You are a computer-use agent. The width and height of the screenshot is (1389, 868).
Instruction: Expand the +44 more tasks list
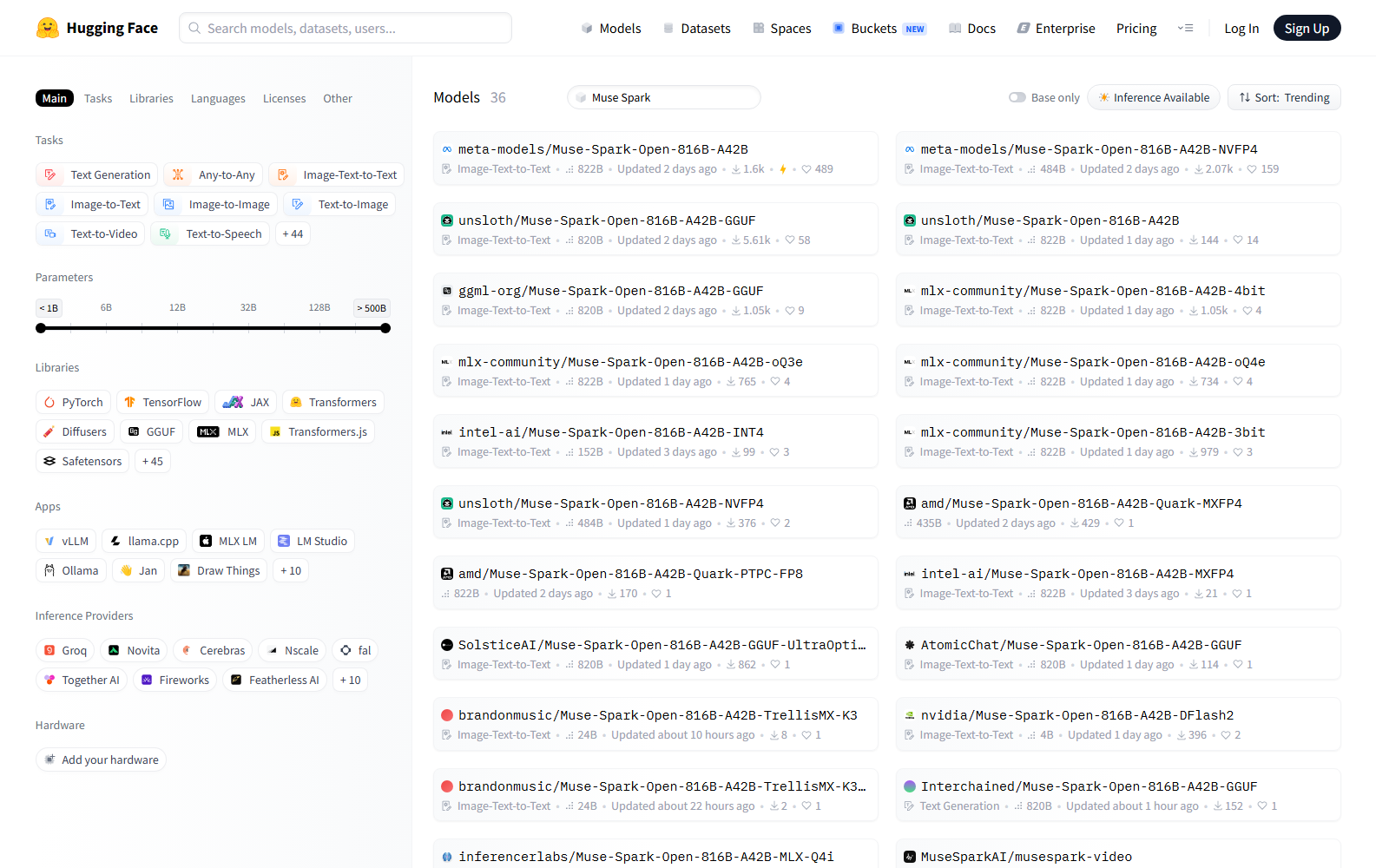(x=293, y=233)
